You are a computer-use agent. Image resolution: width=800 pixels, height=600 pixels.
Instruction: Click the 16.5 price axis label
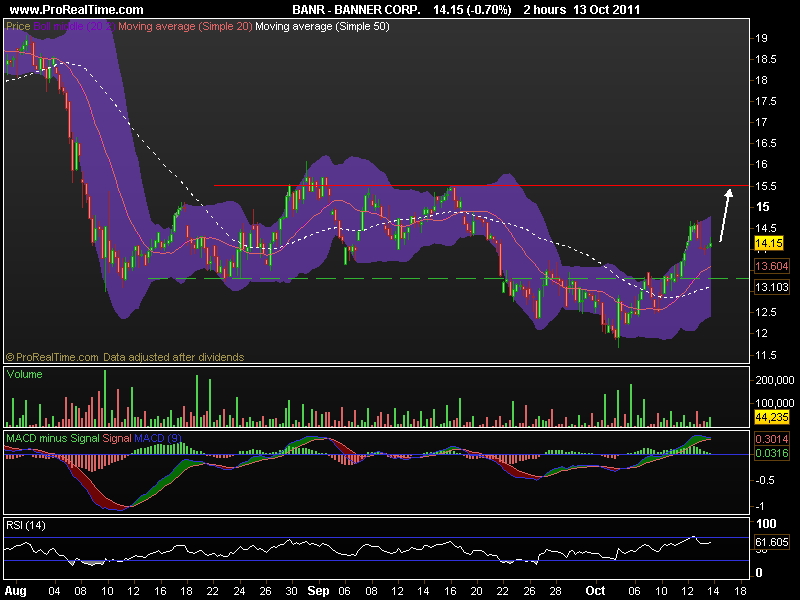click(765, 143)
